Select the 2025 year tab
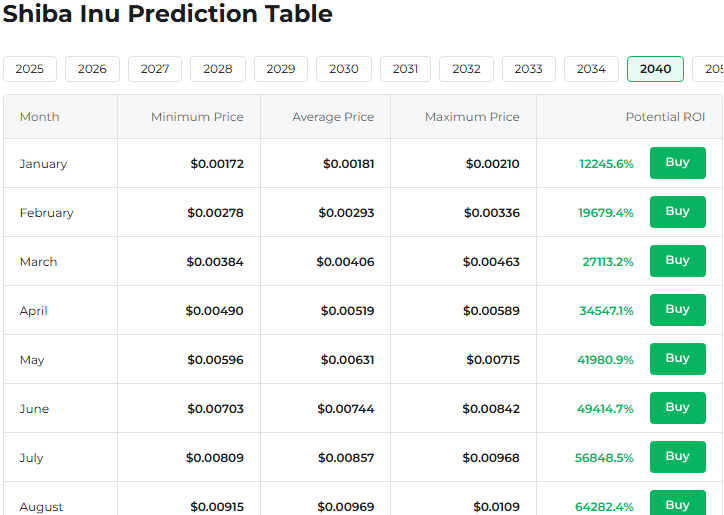This screenshot has width=724, height=515. 30,69
